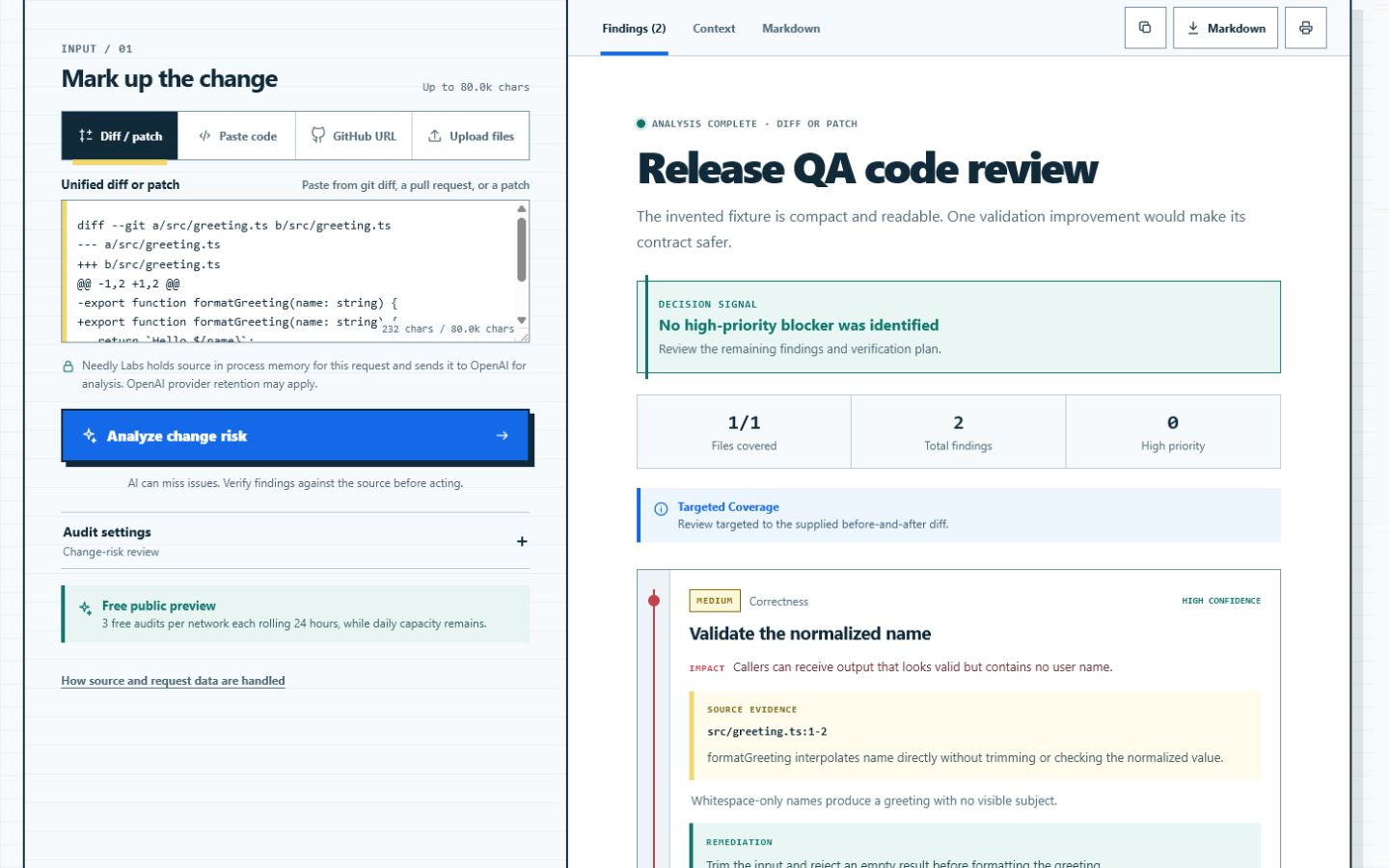Select the Diff / patch input tab

tap(121, 136)
